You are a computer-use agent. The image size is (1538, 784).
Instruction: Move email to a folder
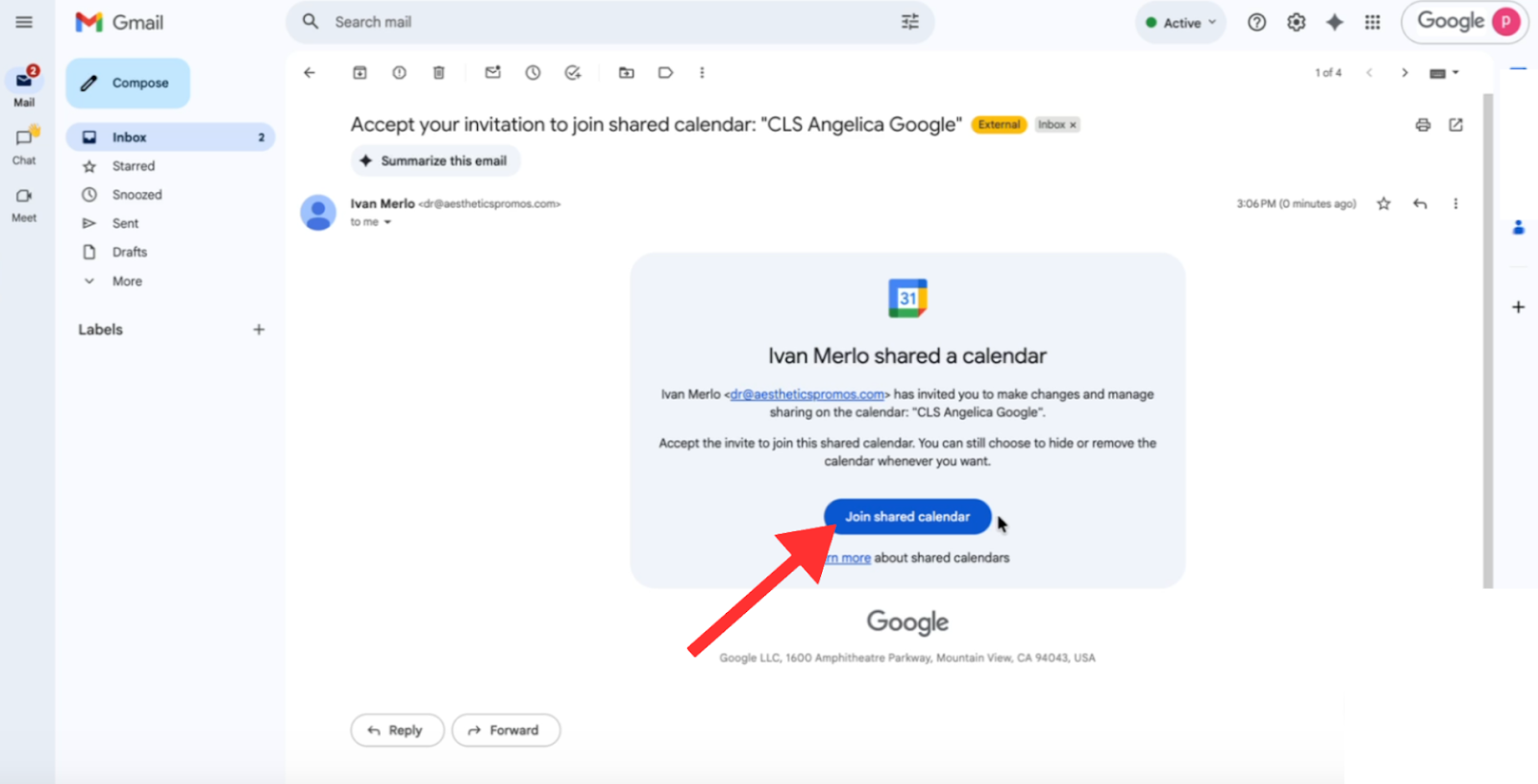point(627,73)
